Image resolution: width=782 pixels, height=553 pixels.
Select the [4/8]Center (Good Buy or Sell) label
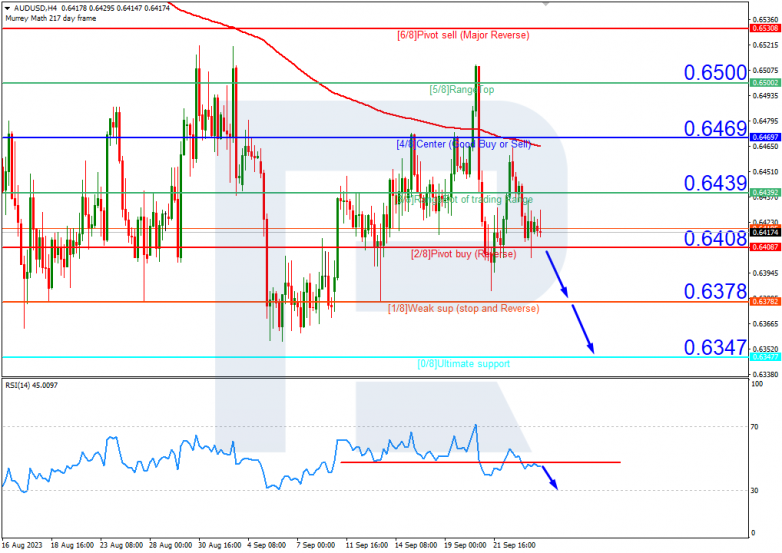[x=464, y=144]
